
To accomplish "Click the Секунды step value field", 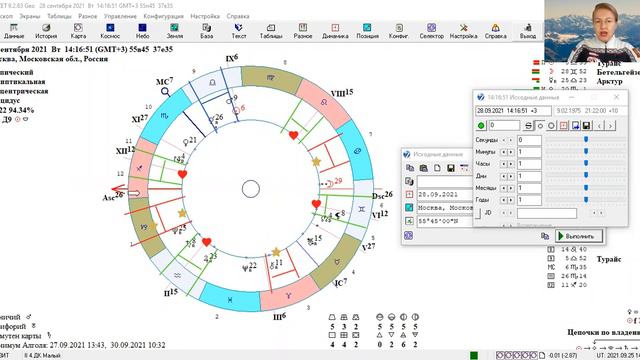I will pyautogui.click(x=529, y=140).
